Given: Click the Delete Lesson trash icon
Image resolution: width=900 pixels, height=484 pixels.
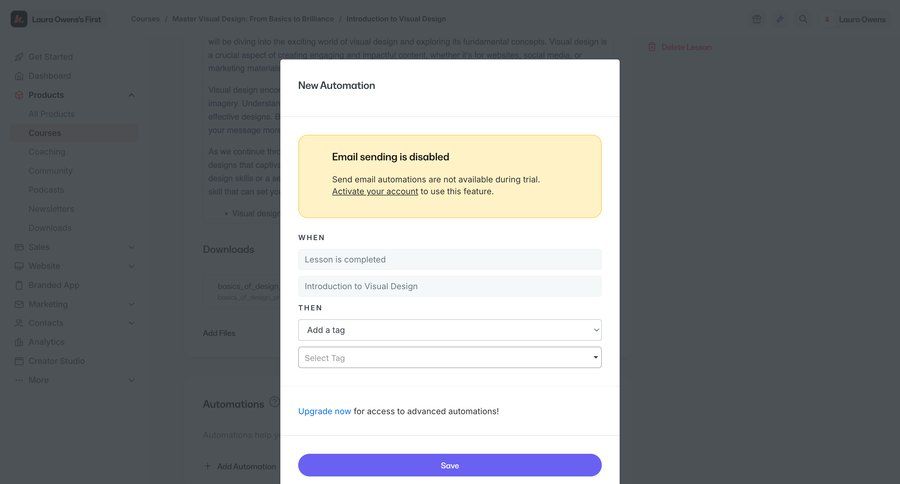Looking at the screenshot, I should [652, 47].
